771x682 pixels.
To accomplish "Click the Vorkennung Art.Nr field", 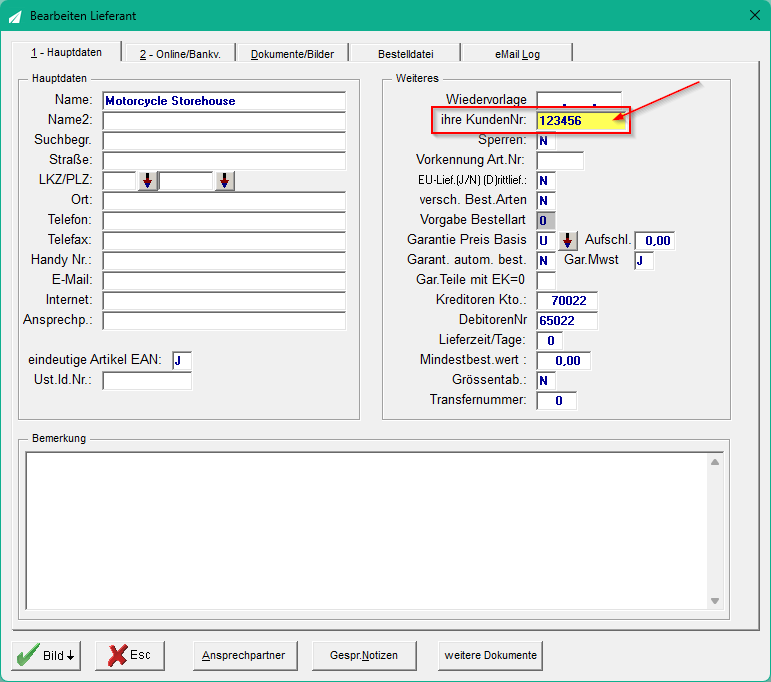I will coord(560,161).
